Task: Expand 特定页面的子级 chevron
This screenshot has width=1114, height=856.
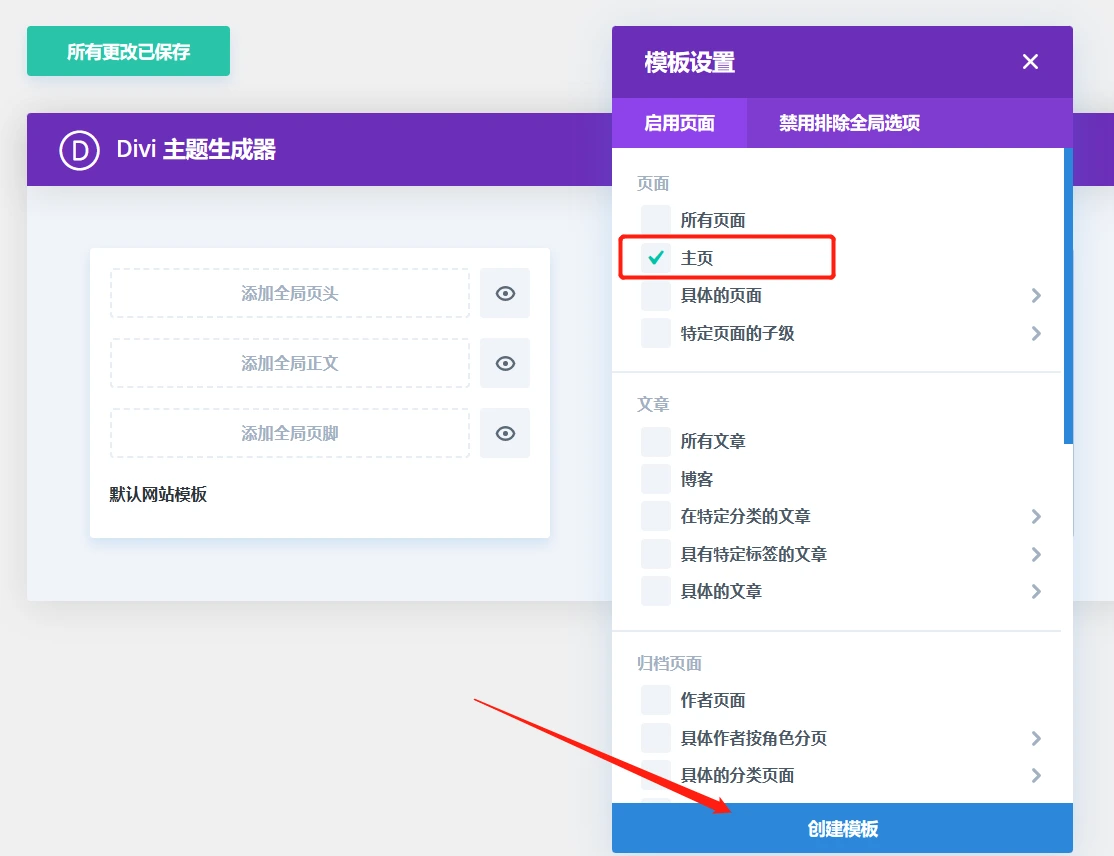Action: [x=1036, y=333]
